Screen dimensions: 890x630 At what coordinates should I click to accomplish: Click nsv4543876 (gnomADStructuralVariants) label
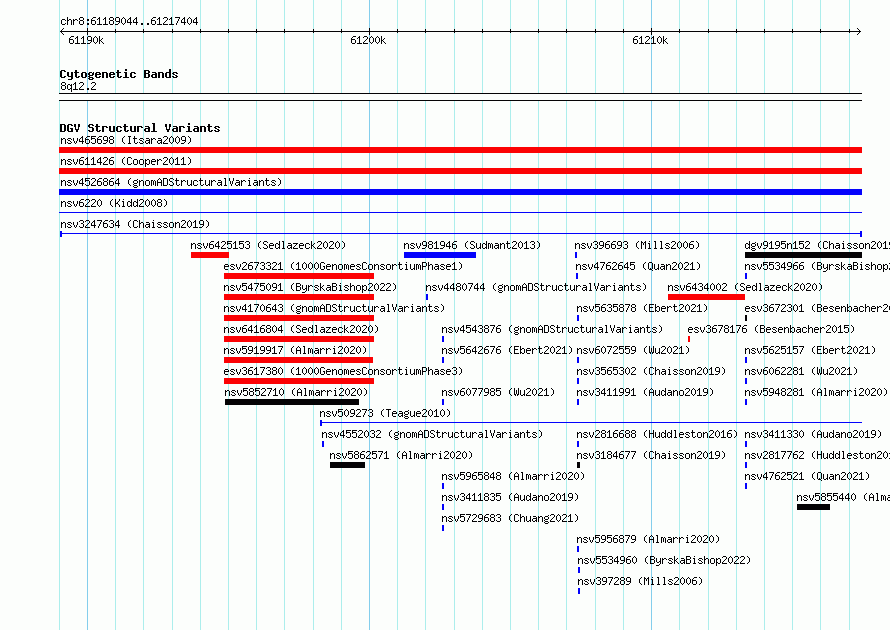552,329
